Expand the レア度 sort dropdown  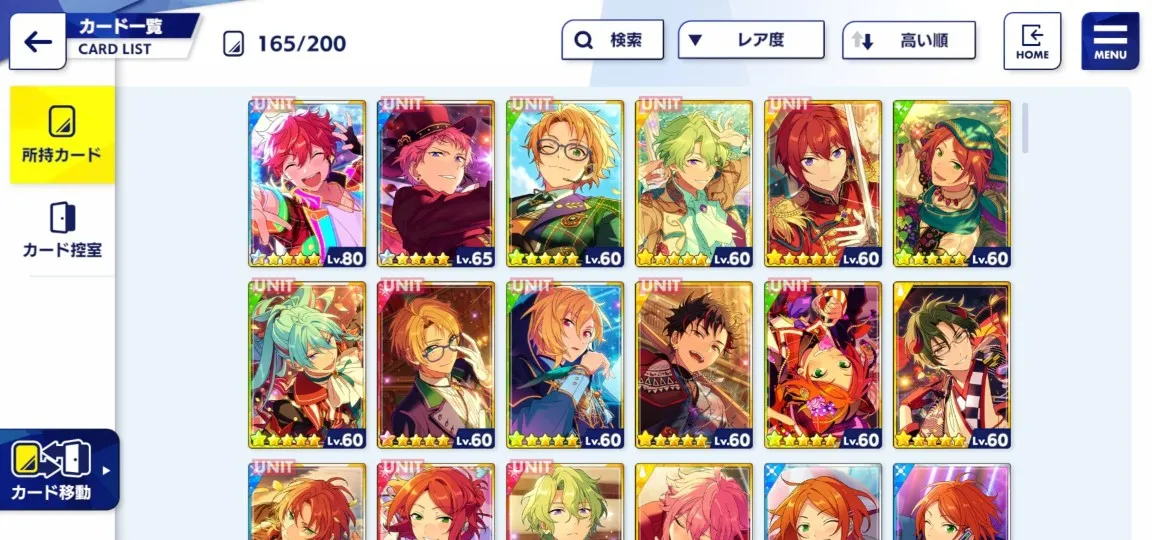pos(751,40)
